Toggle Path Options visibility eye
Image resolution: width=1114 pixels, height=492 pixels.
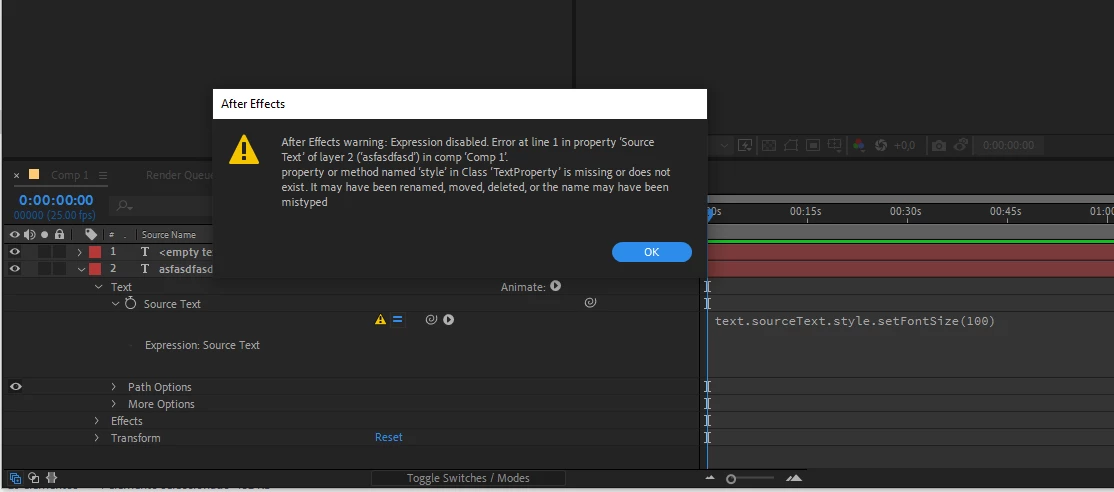tap(15, 387)
